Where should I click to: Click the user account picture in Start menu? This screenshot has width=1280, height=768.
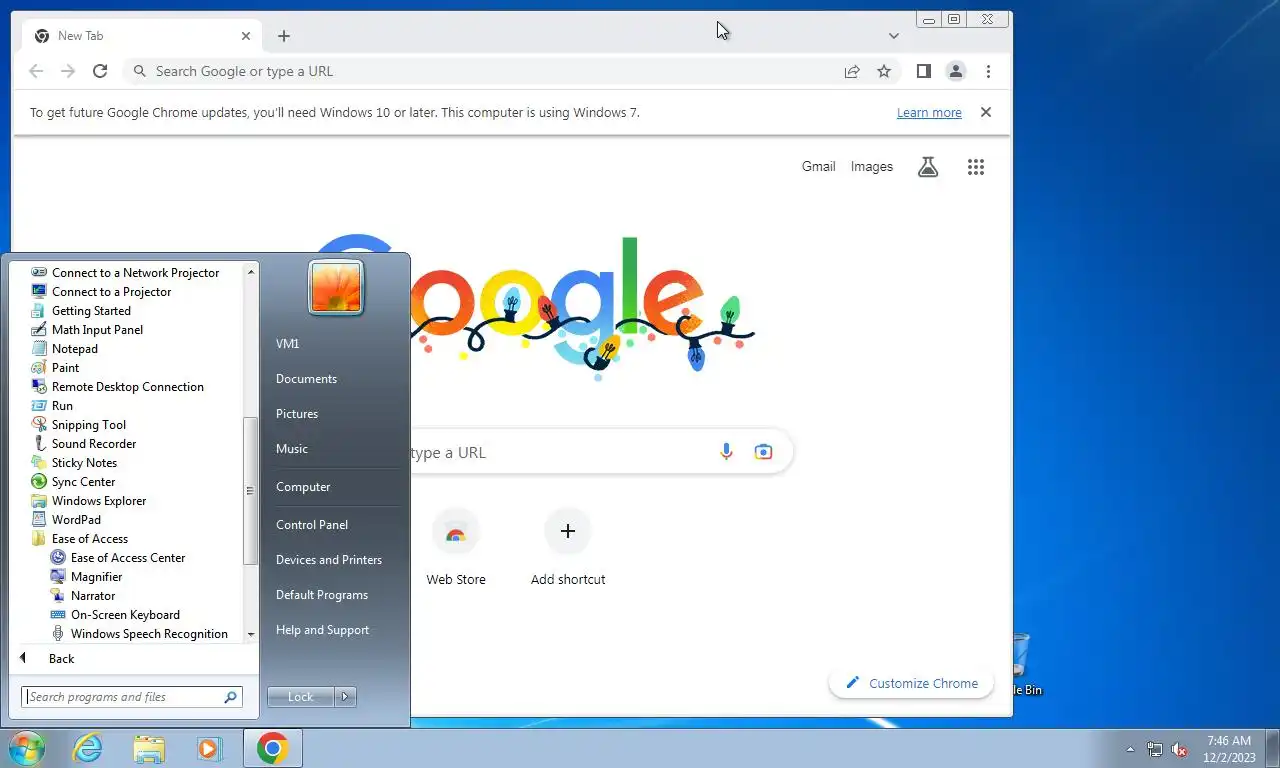pyautogui.click(x=336, y=287)
